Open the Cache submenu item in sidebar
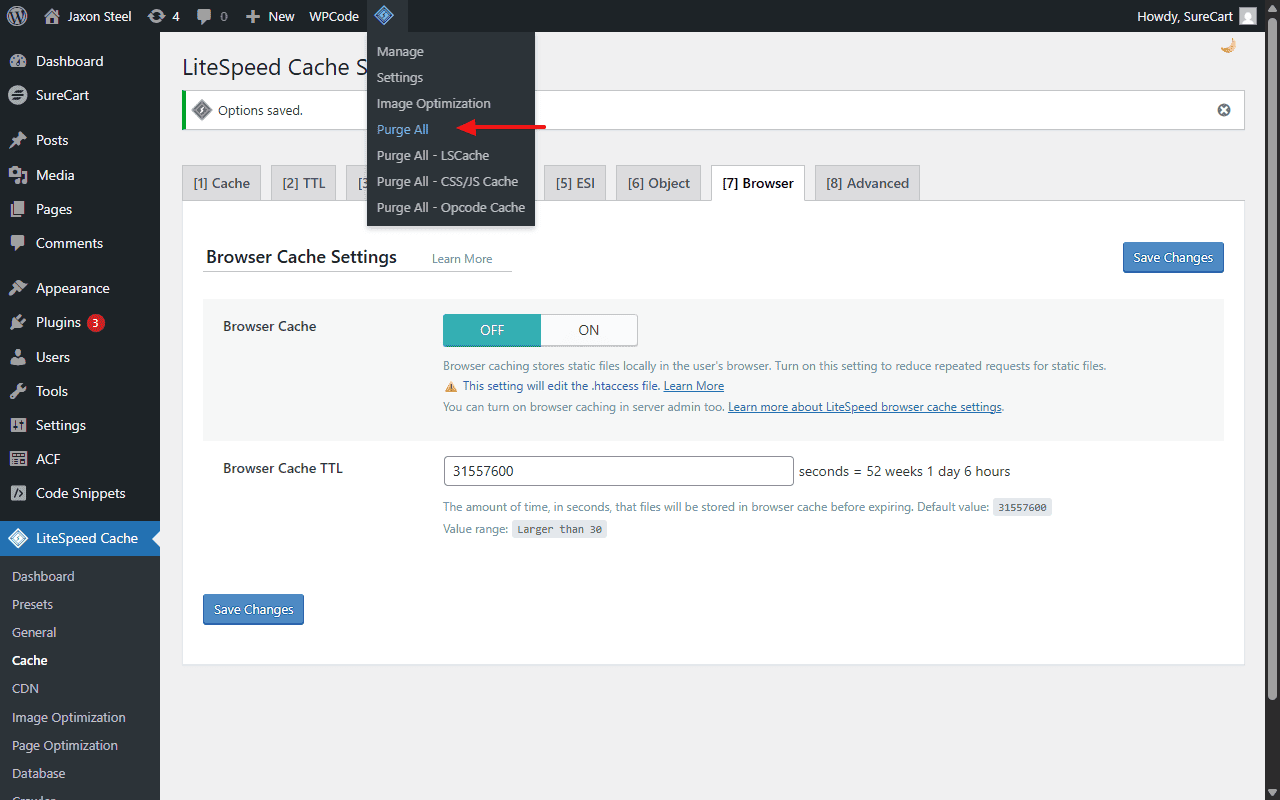This screenshot has width=1280, height=800. (x=30, y=660)
